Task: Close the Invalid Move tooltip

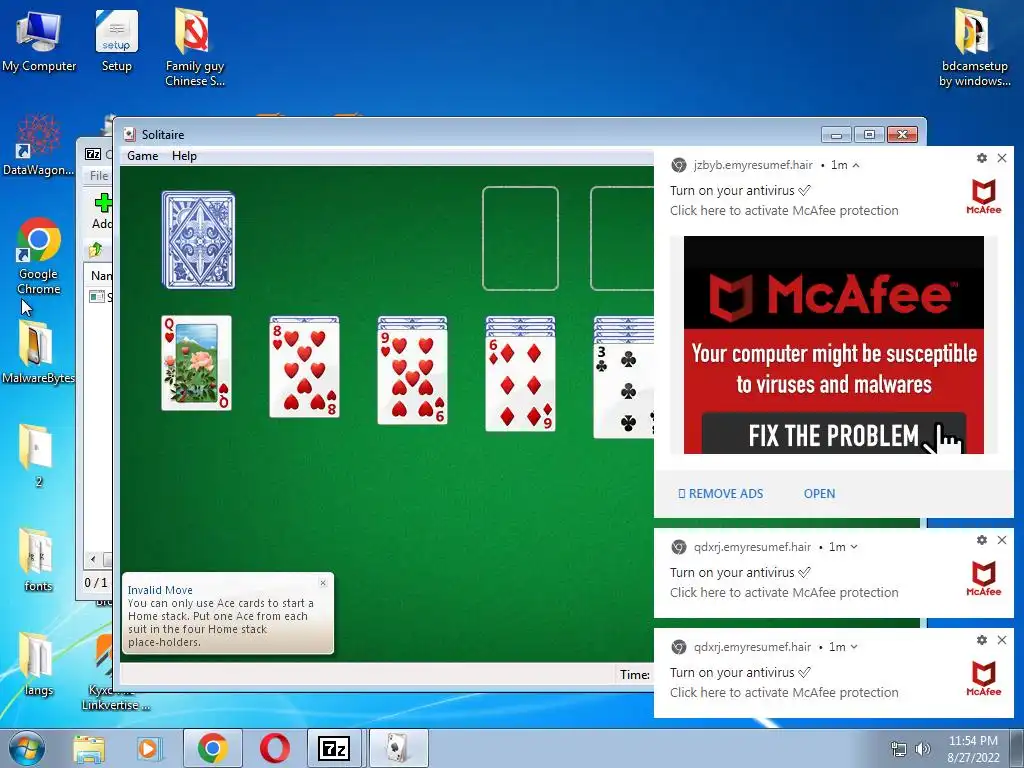Action: 323,583
